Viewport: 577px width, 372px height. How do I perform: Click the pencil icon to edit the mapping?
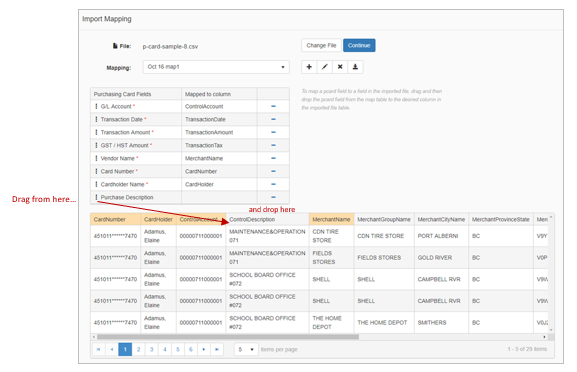pos(325,67)
